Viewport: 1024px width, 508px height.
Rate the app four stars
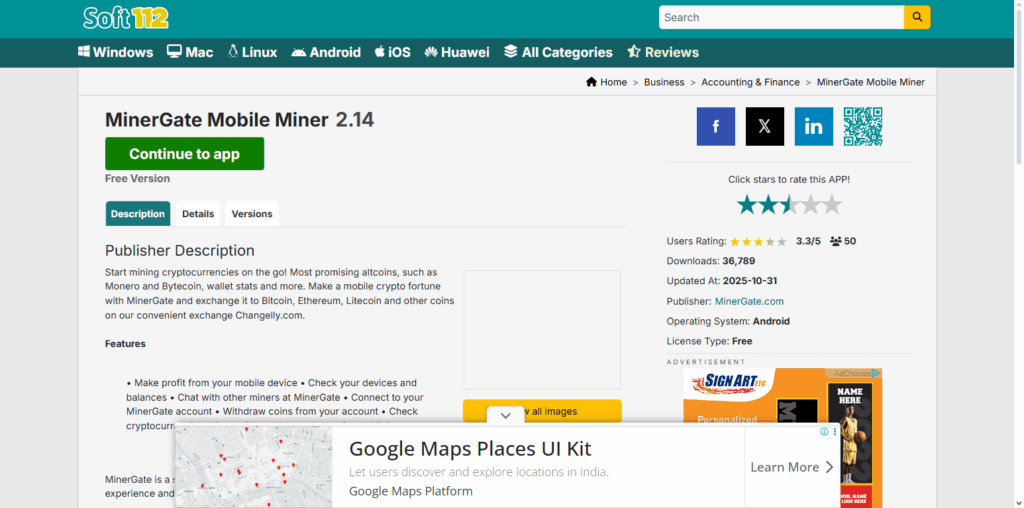[810, 204]
